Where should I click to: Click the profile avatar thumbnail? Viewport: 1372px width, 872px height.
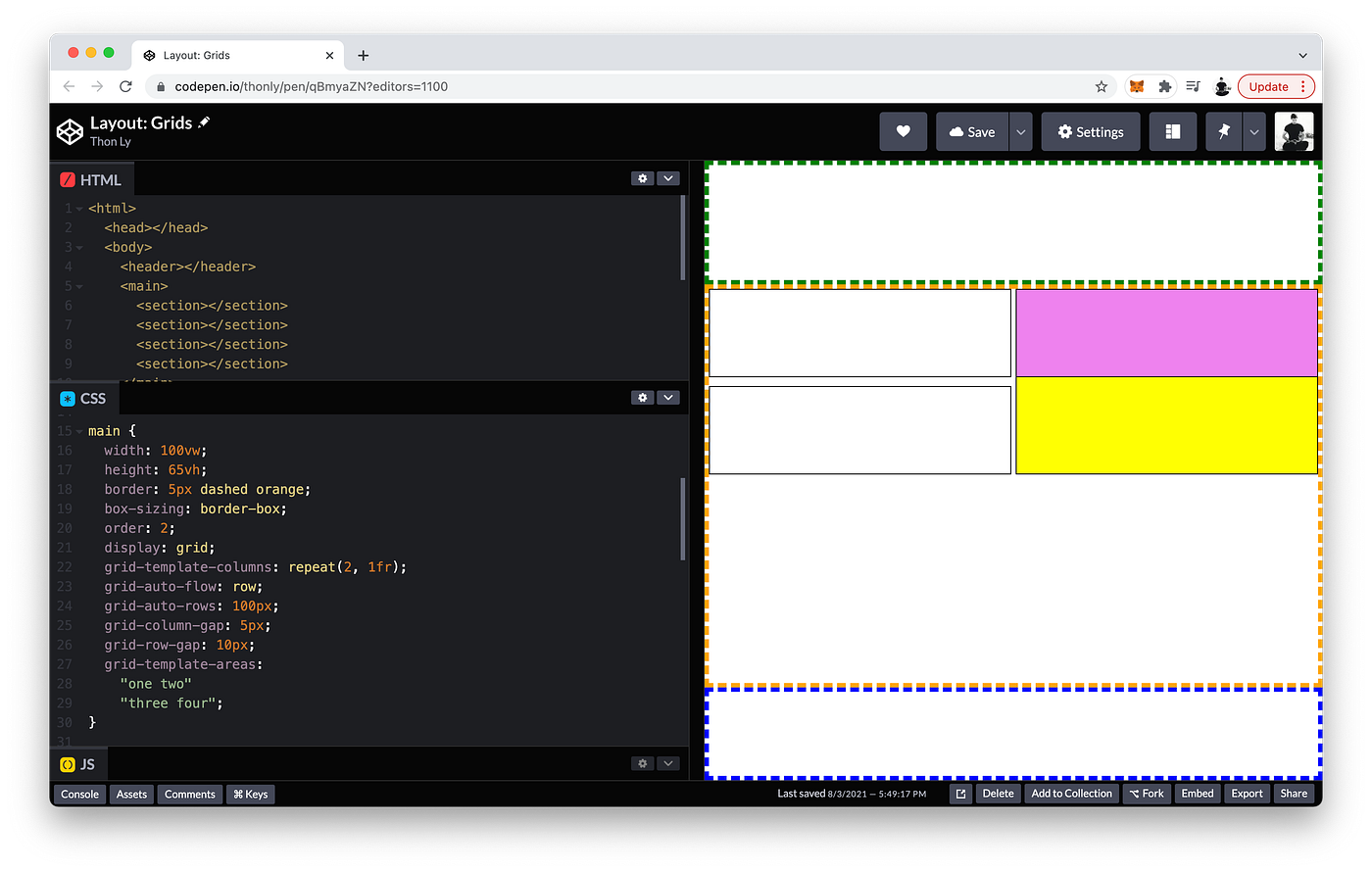1295,130
